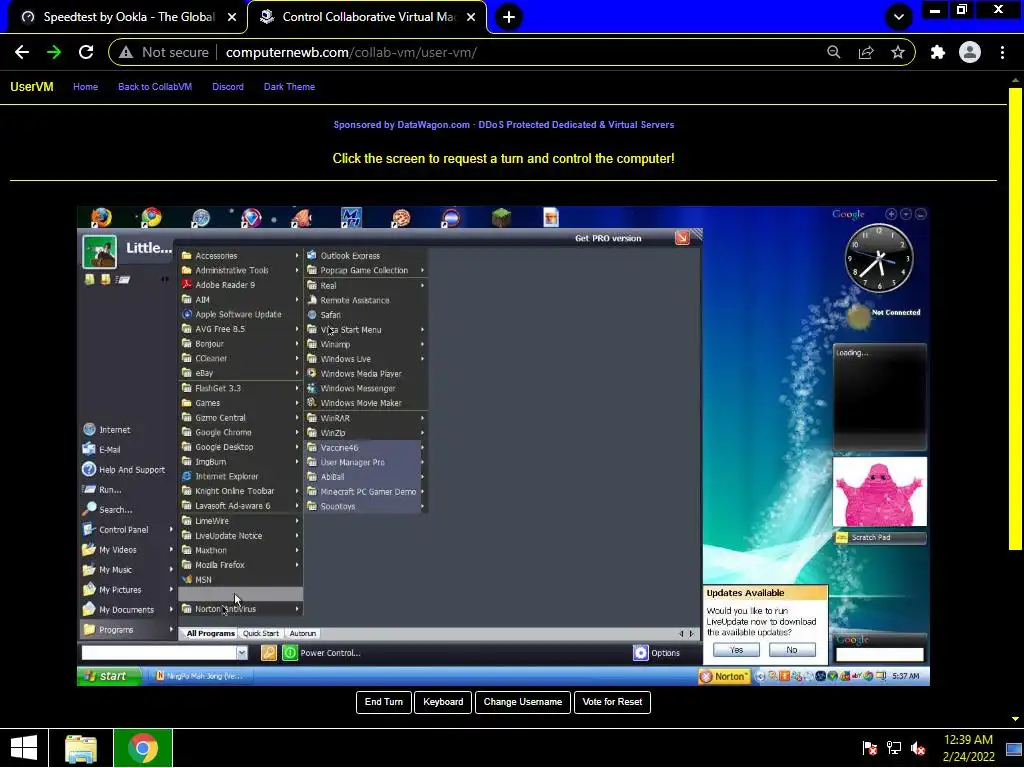Open Remote Assistance entry

(355, 300)
